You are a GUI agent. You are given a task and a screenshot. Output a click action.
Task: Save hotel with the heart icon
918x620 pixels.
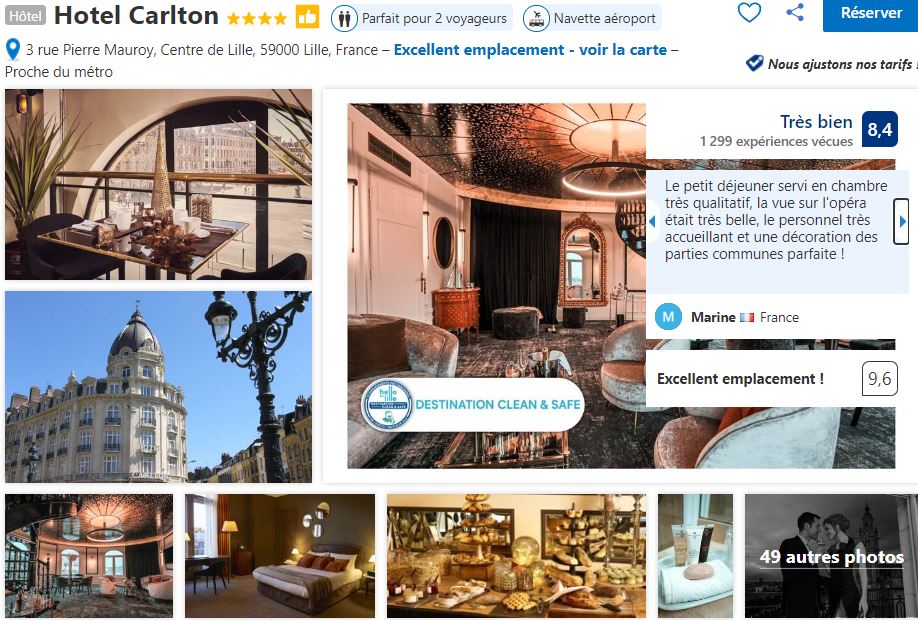pyautogui.click(x=749, y=12)
